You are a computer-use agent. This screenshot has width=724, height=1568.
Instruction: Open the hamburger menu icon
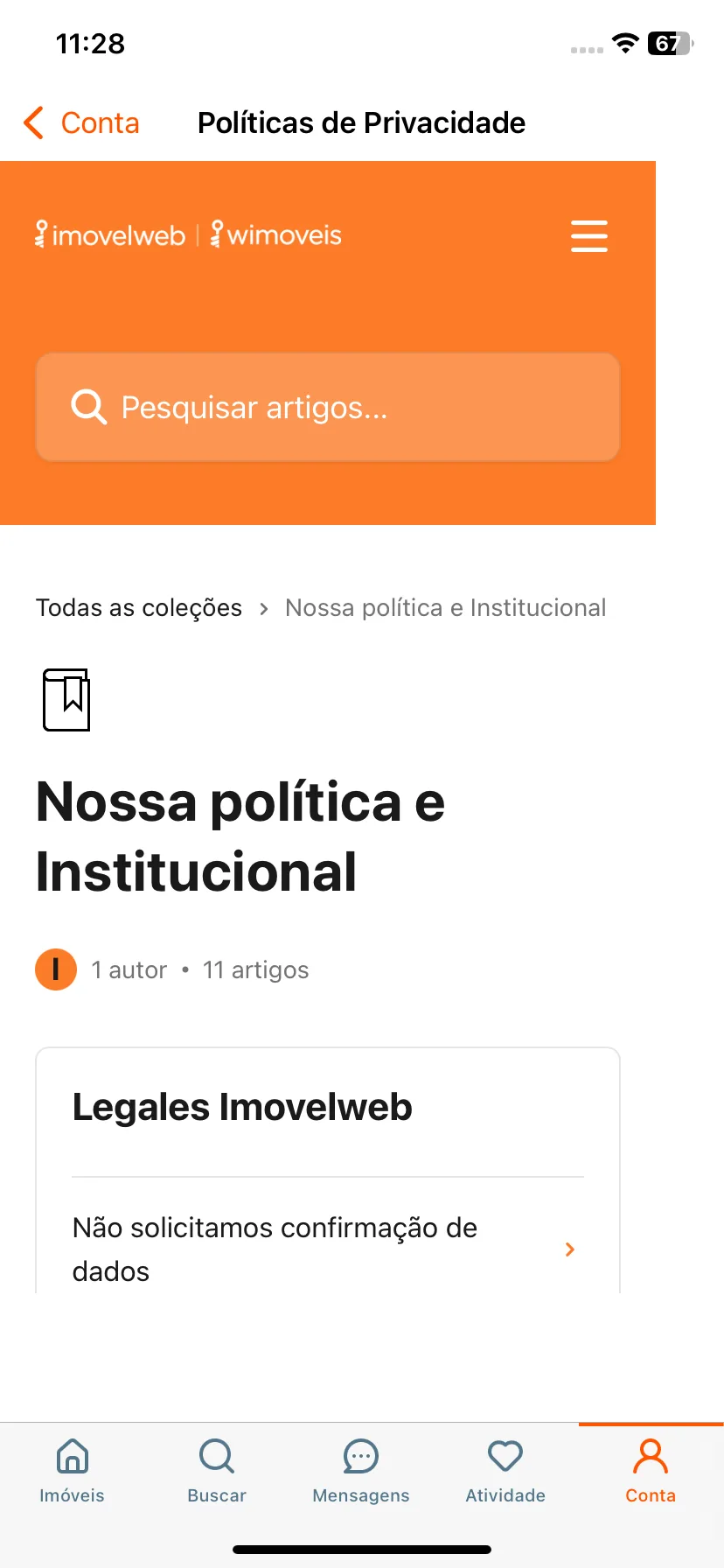[x=588, y=236]
